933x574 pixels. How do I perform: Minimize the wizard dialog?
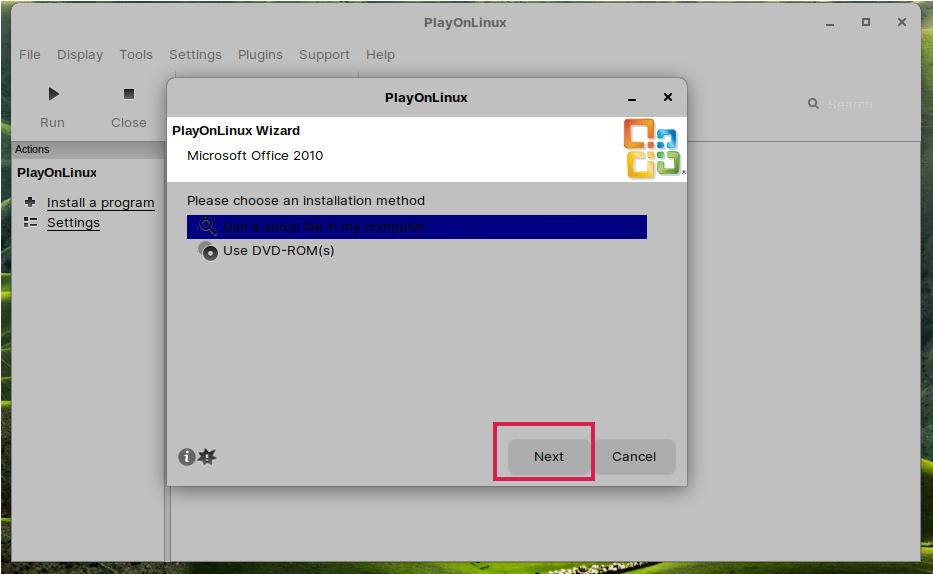click(x=632, y=98)
